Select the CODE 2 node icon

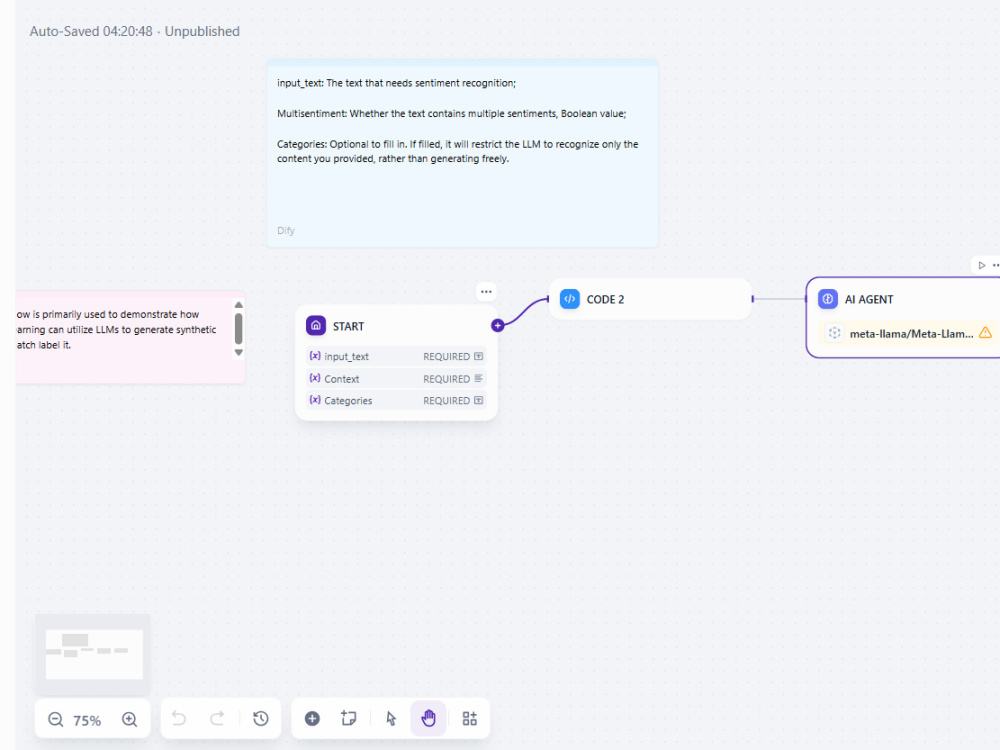pos(570,299)
